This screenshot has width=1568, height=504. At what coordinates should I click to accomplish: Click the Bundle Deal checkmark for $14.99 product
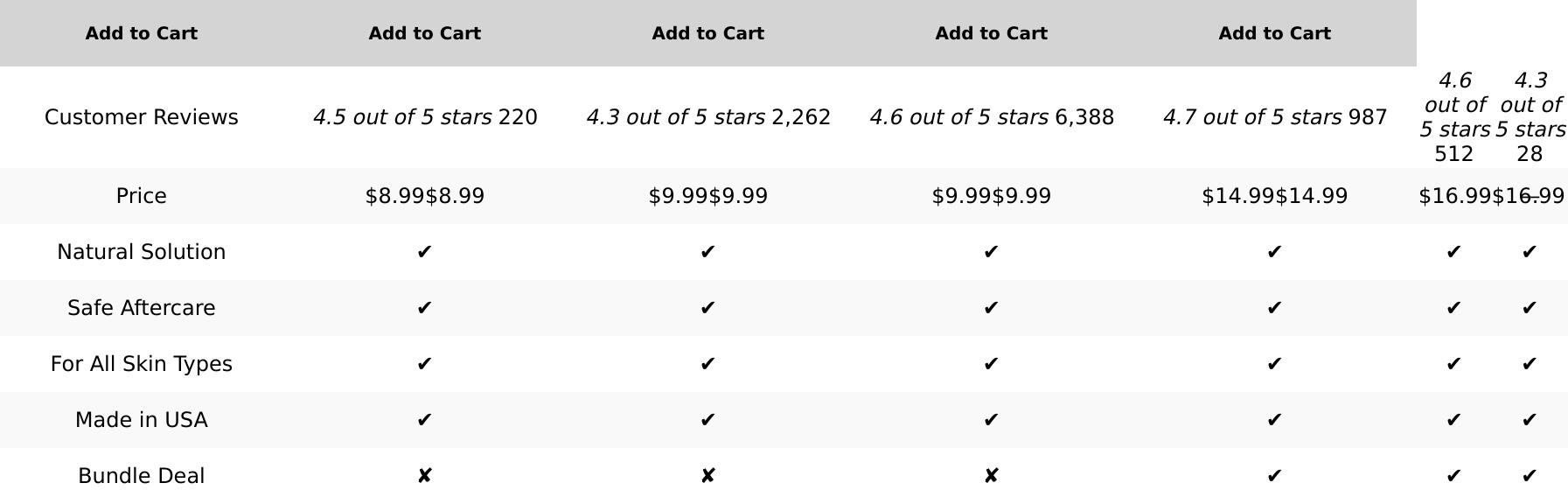point(1274,476)
